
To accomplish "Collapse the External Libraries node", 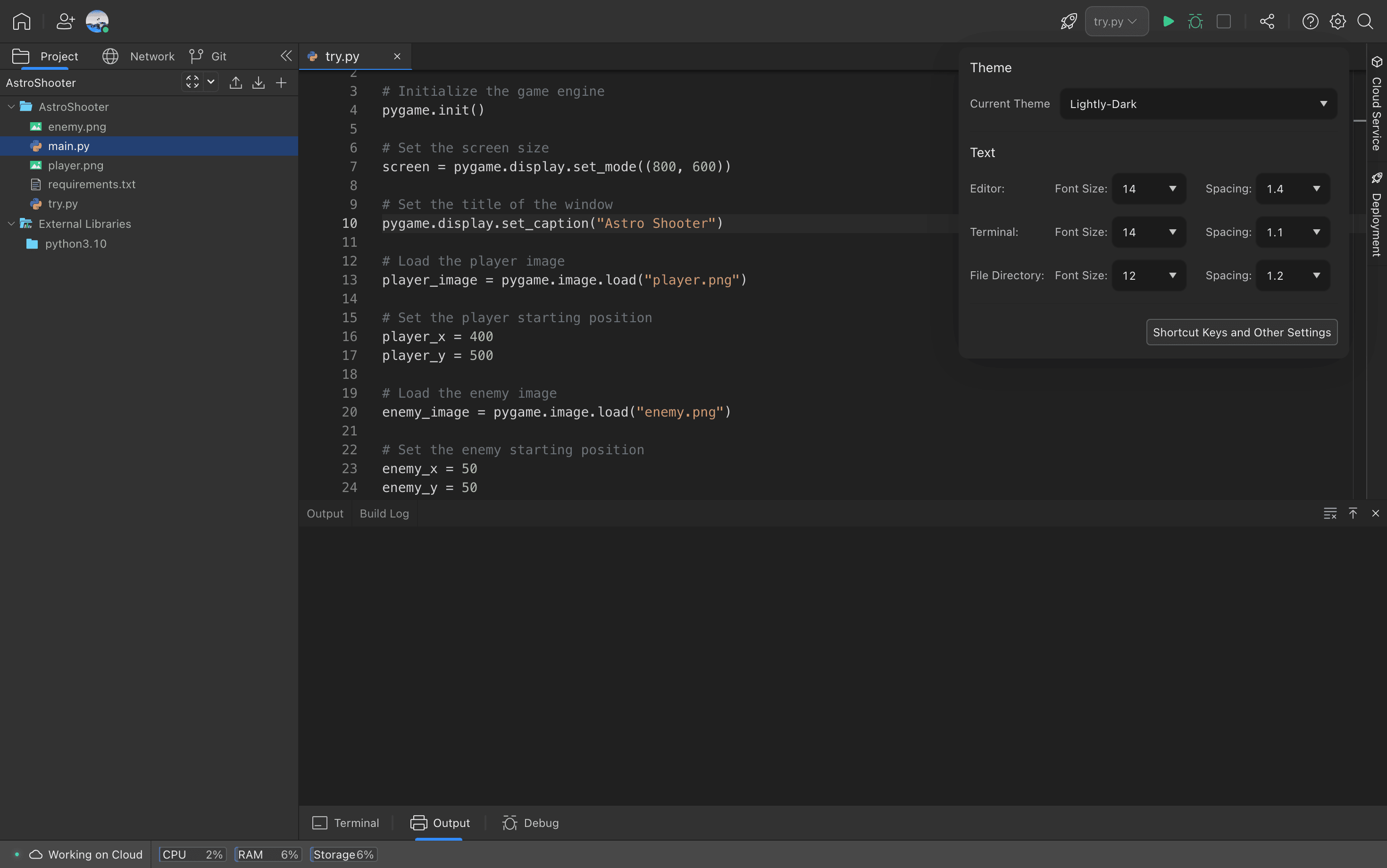I will tap(11, 224).
